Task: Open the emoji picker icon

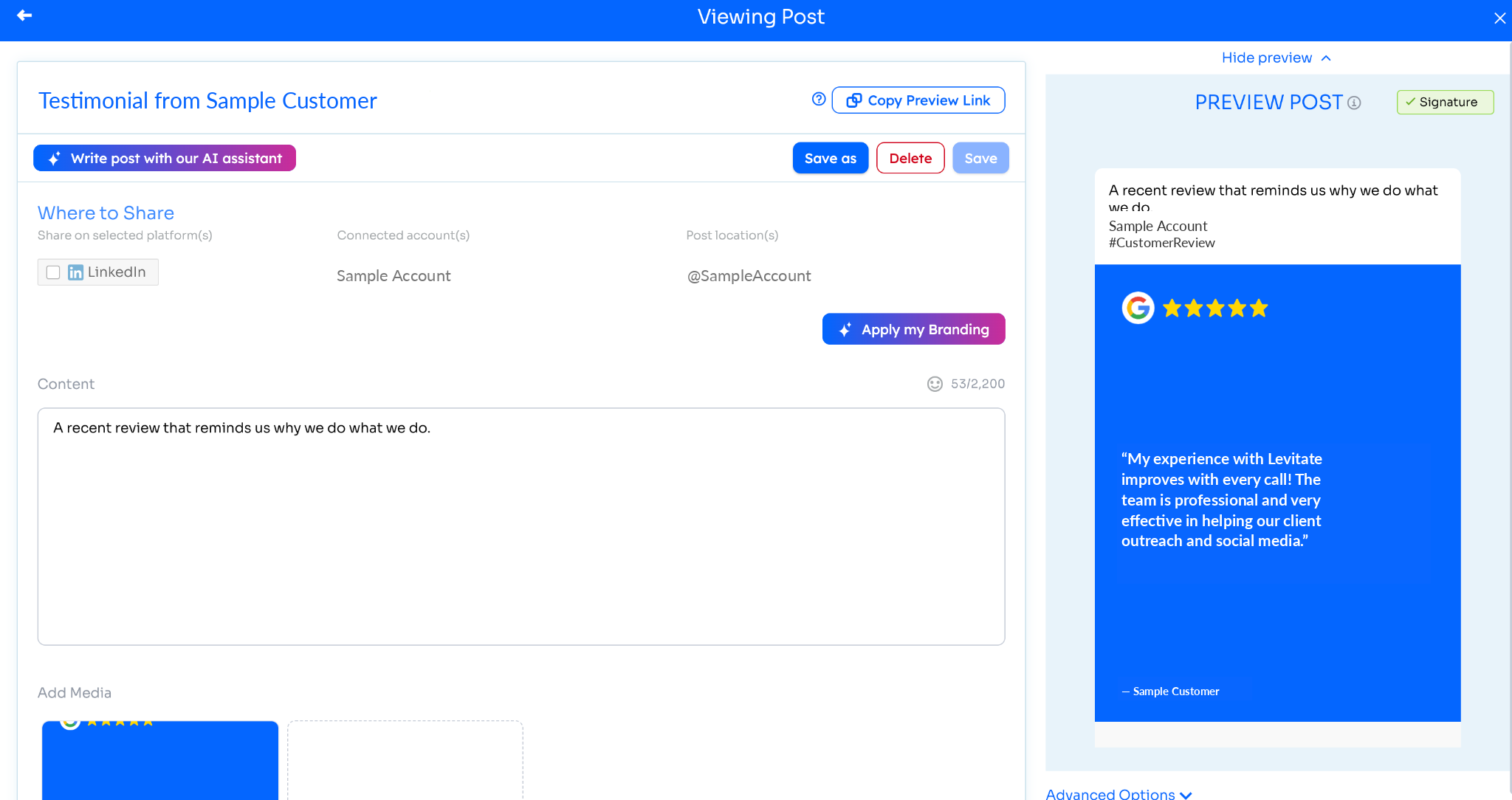Action: (935, 384)
